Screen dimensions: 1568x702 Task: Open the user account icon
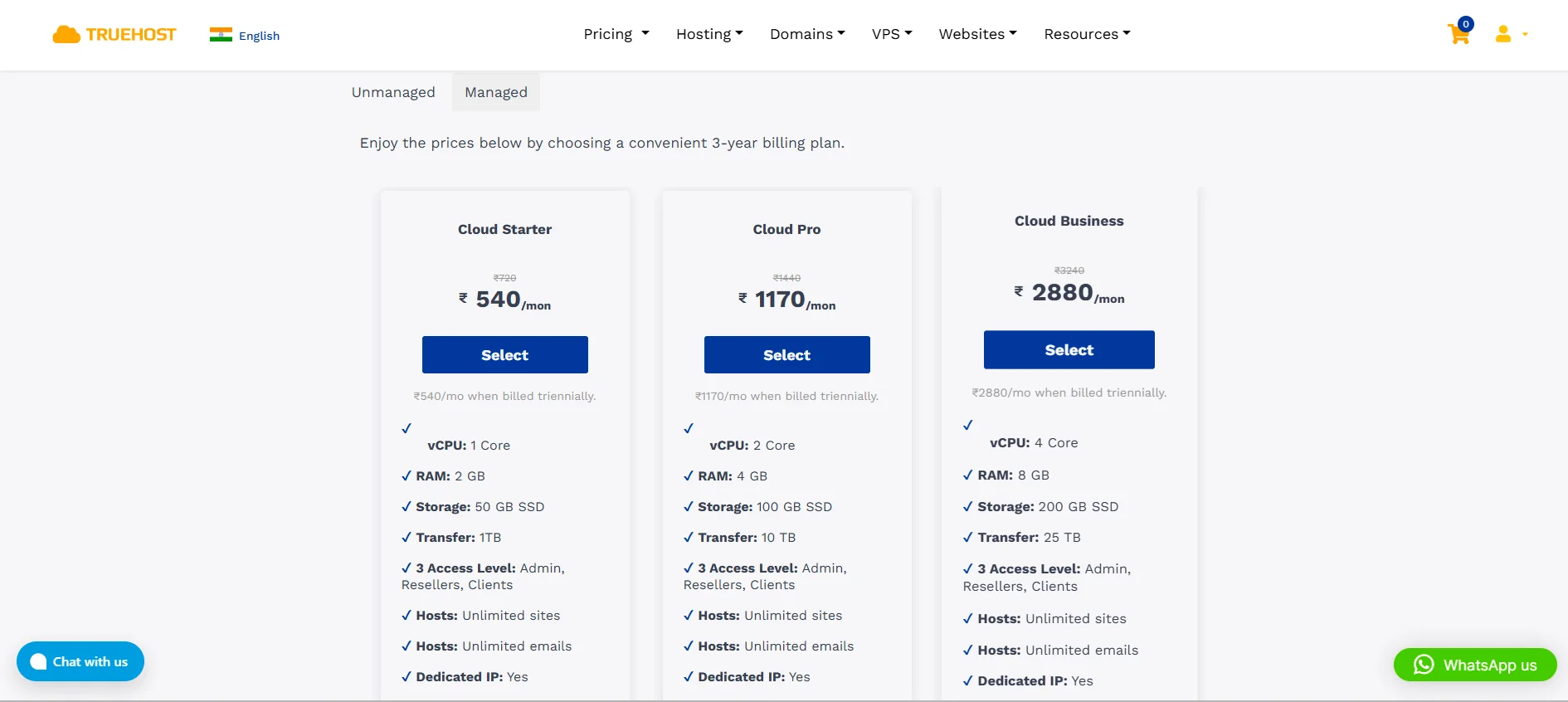1503,34
